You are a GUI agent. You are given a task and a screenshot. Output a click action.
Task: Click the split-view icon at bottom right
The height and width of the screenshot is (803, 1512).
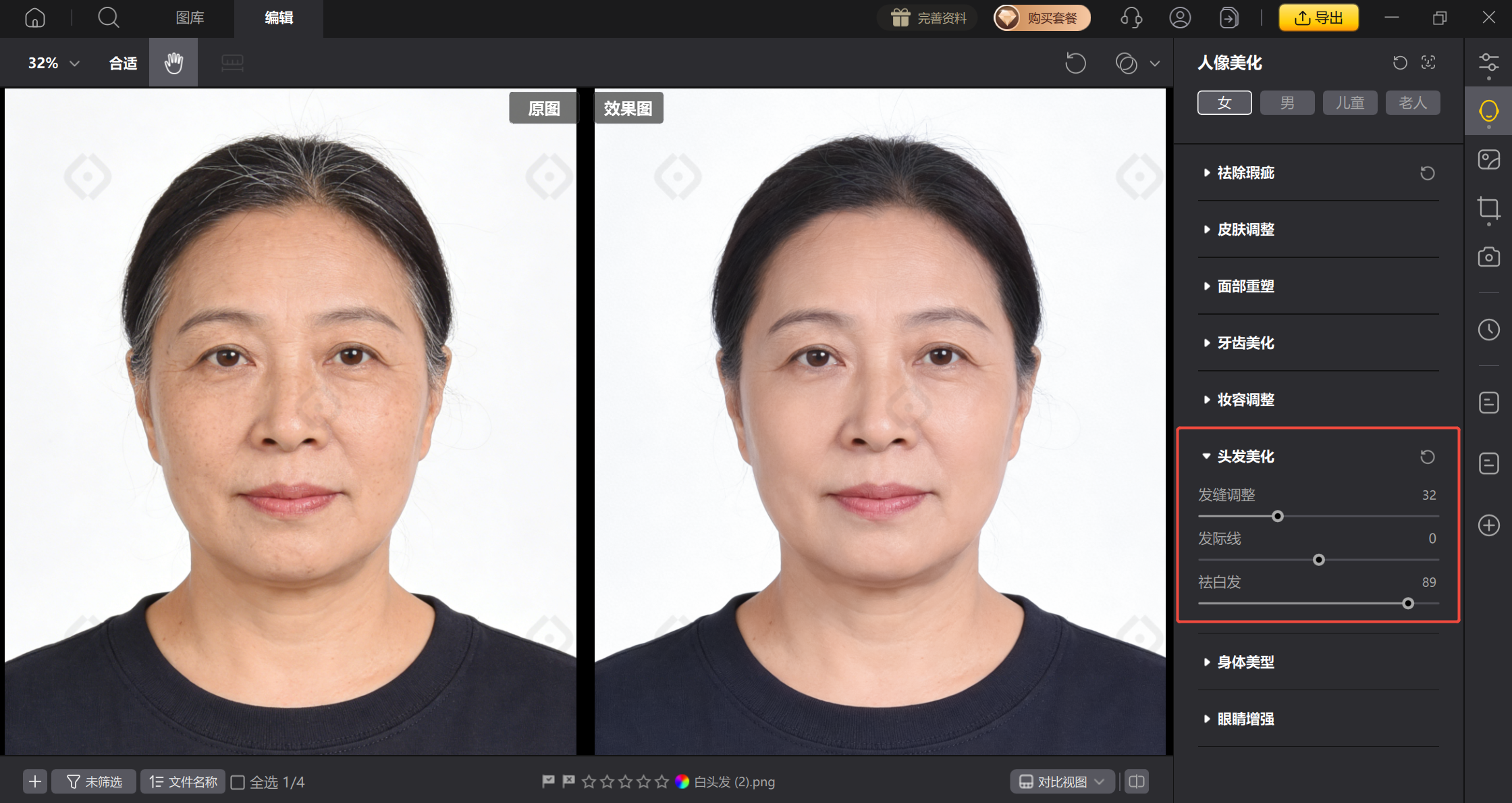[x=1137, y=781]
